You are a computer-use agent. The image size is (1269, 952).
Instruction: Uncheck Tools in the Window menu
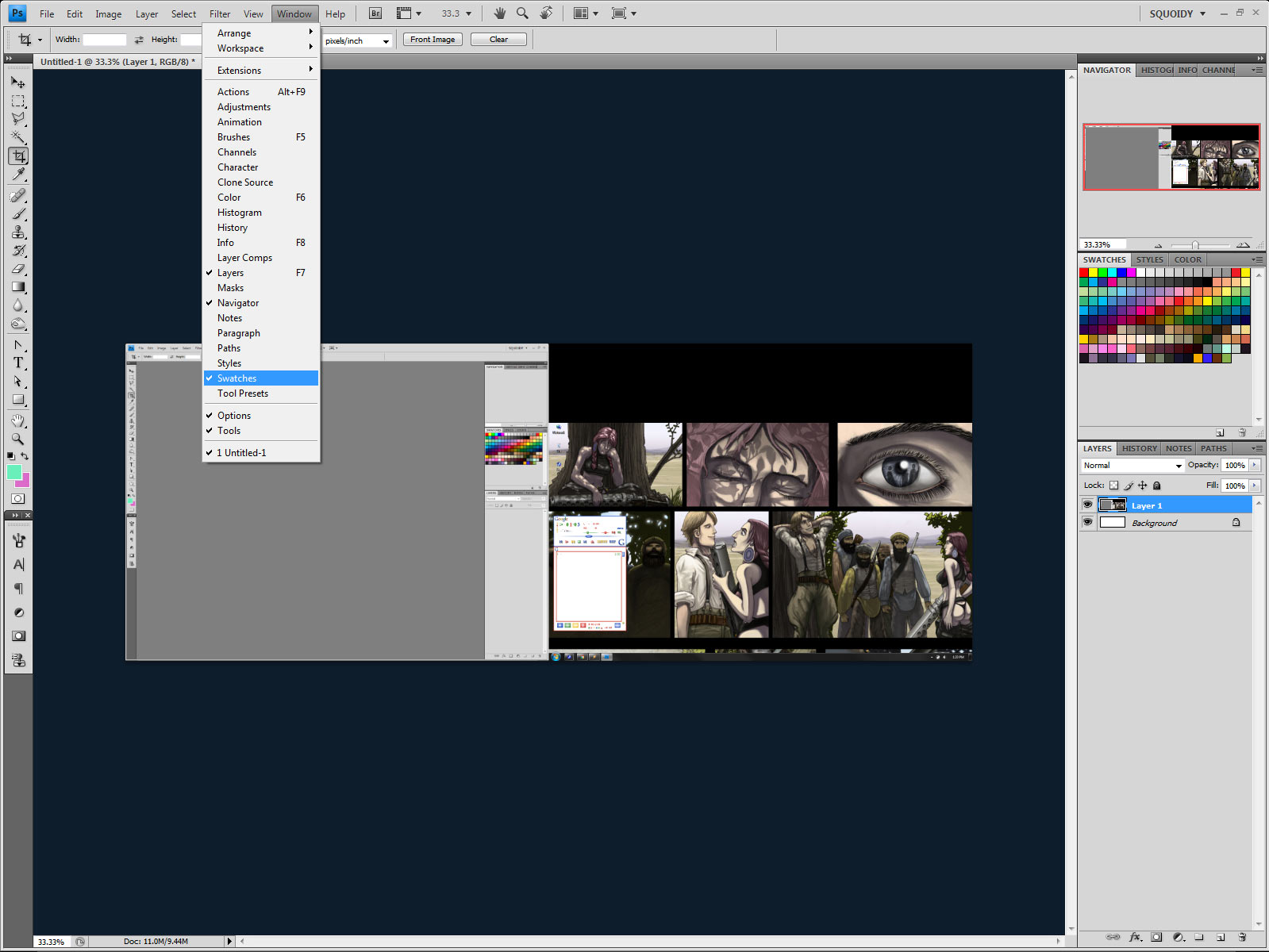click(262, 431)
